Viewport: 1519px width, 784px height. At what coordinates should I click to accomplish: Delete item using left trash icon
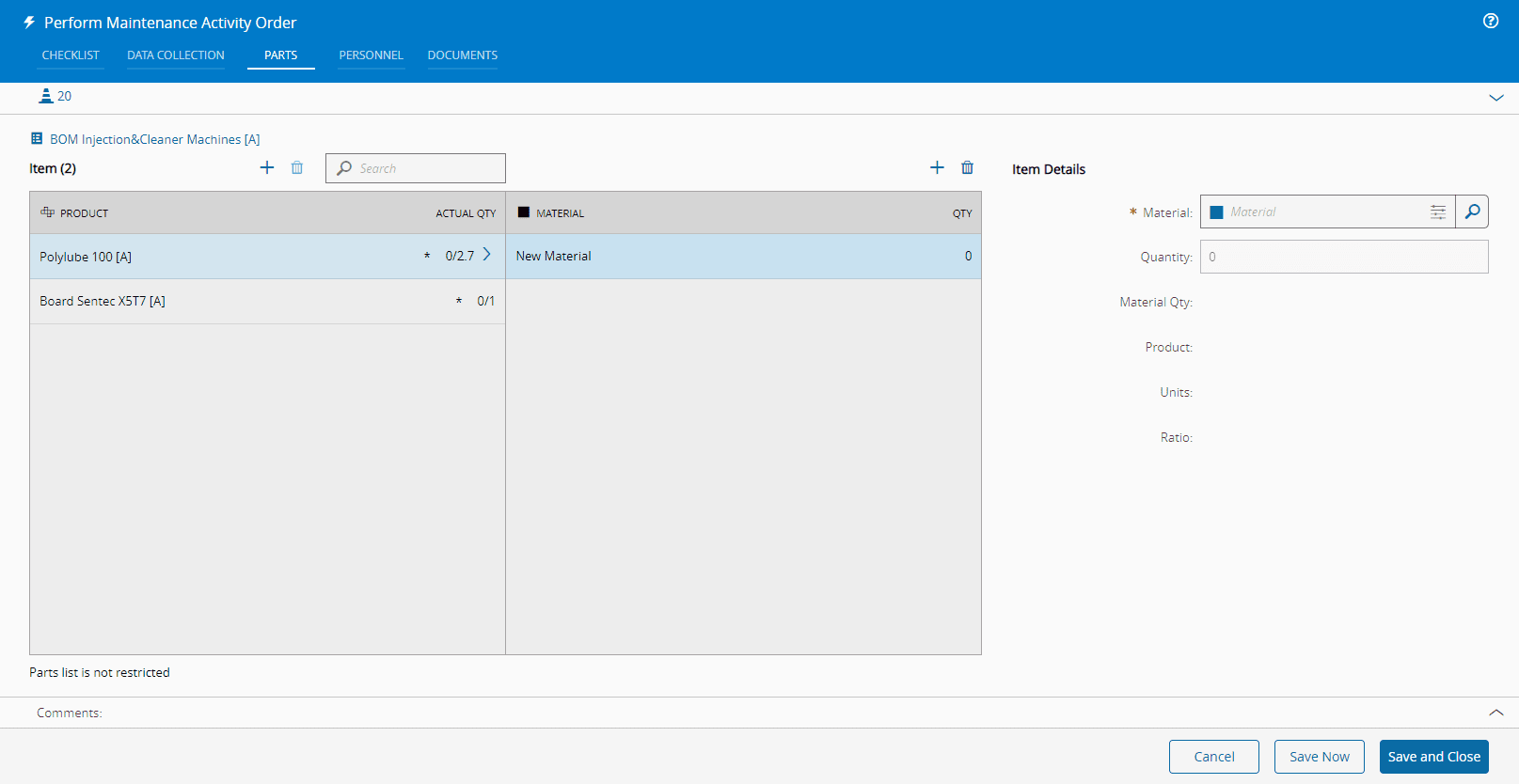(x=297, y=167)
